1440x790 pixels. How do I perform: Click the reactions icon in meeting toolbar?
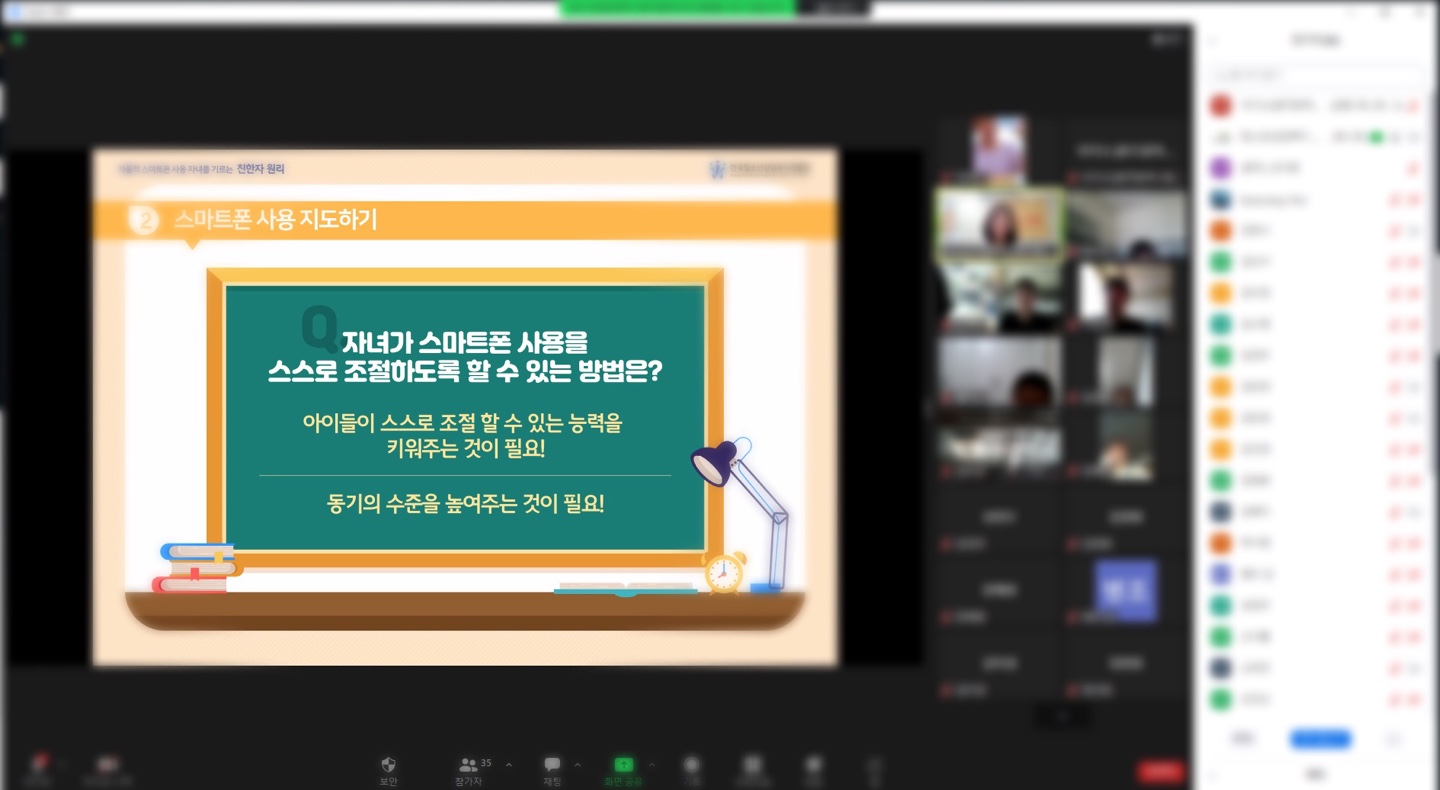814,765
